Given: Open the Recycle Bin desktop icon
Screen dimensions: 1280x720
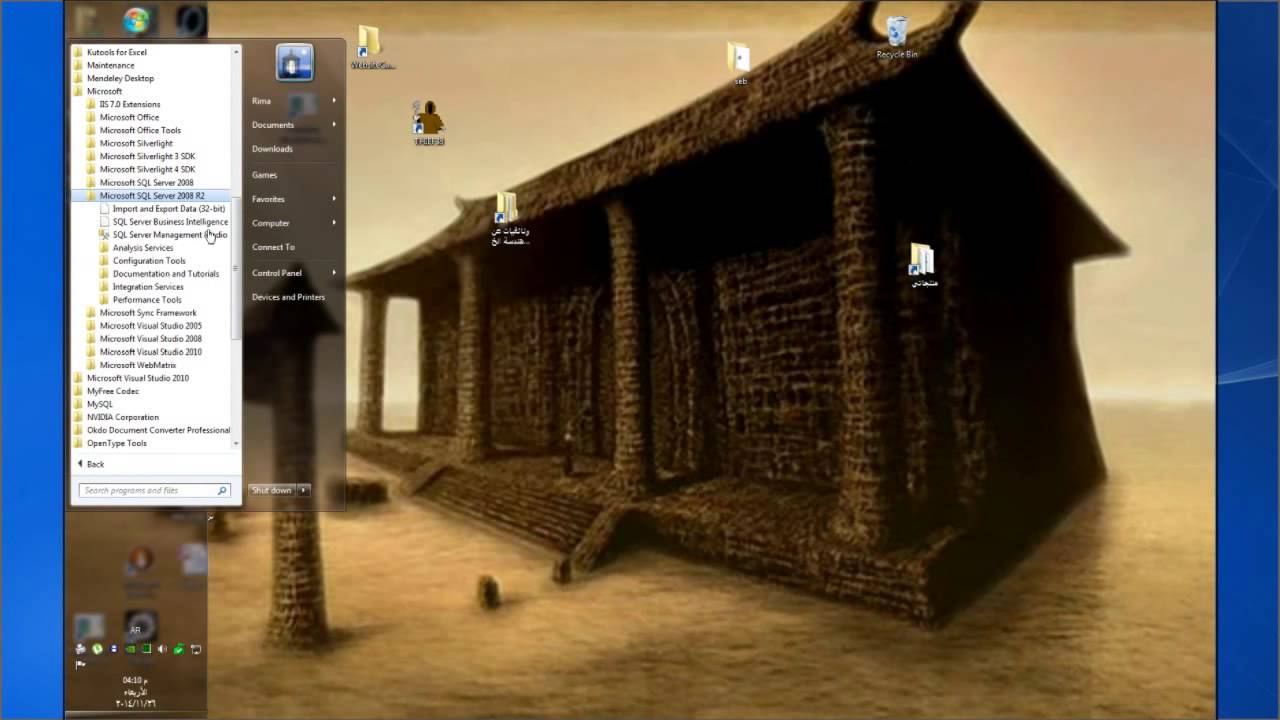Looking at the screenshot, I should tap(897, 37).
